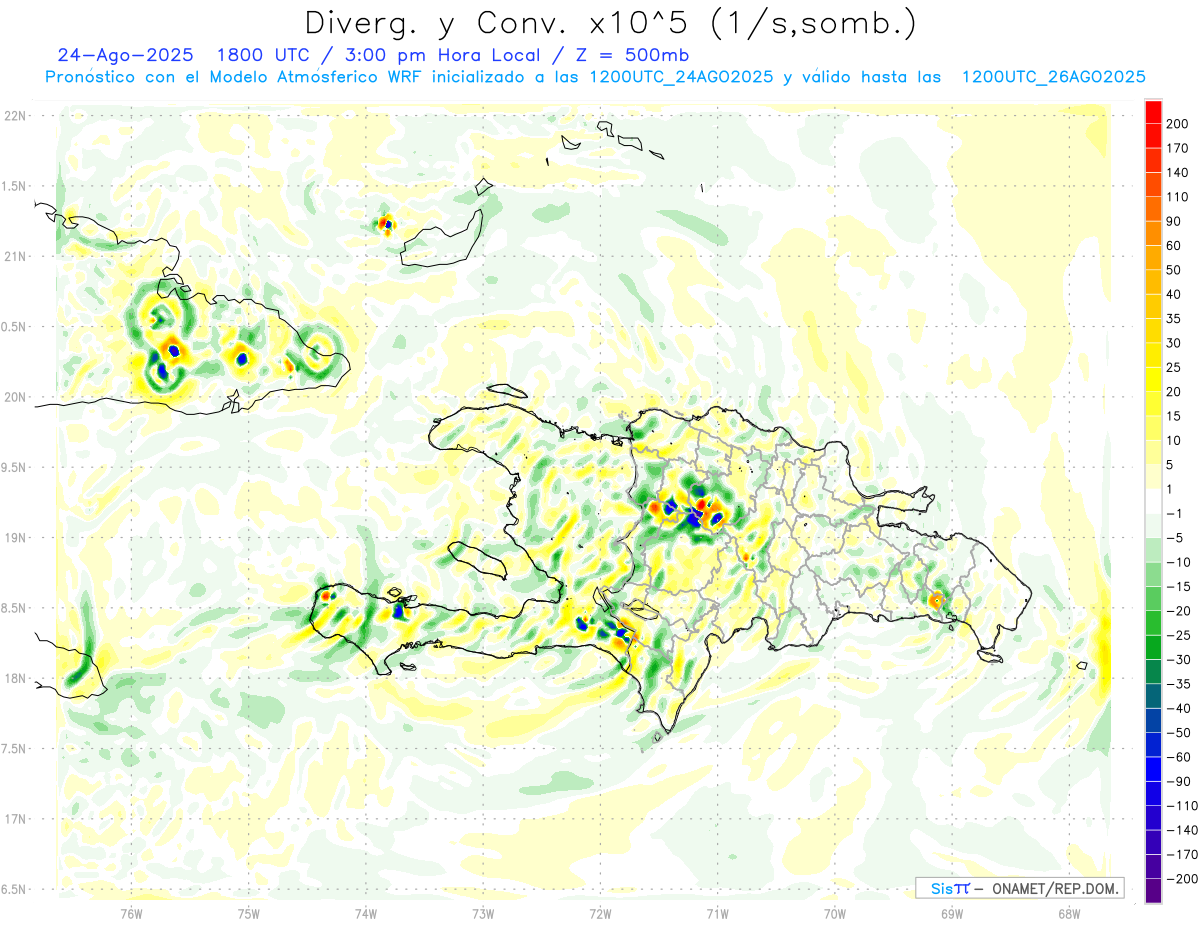The image size is (1200, 927).
Task: Click the "21N" latitude label
Action: pos(15,256)
